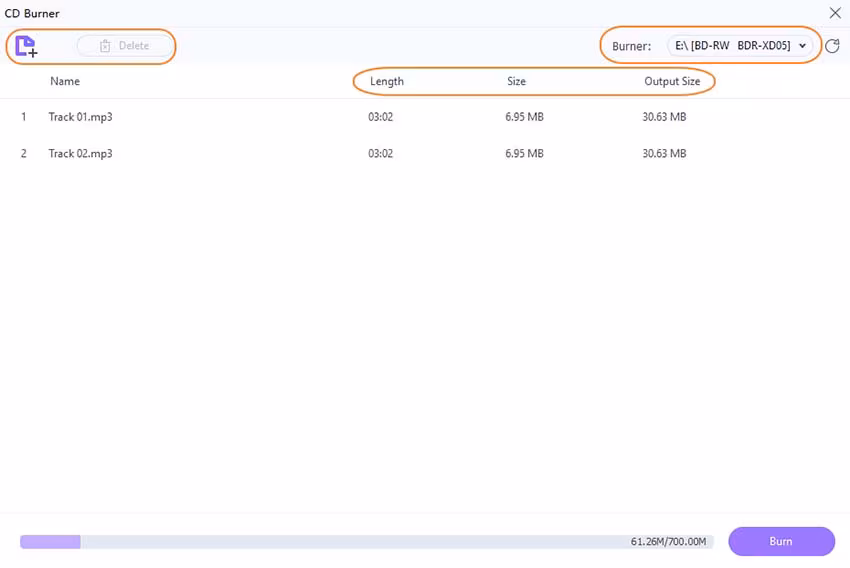Image resolution: width=850 pixels, height=568 pixels.
Task: Click the add audio file icon
Action: click(x=26, y=46)
